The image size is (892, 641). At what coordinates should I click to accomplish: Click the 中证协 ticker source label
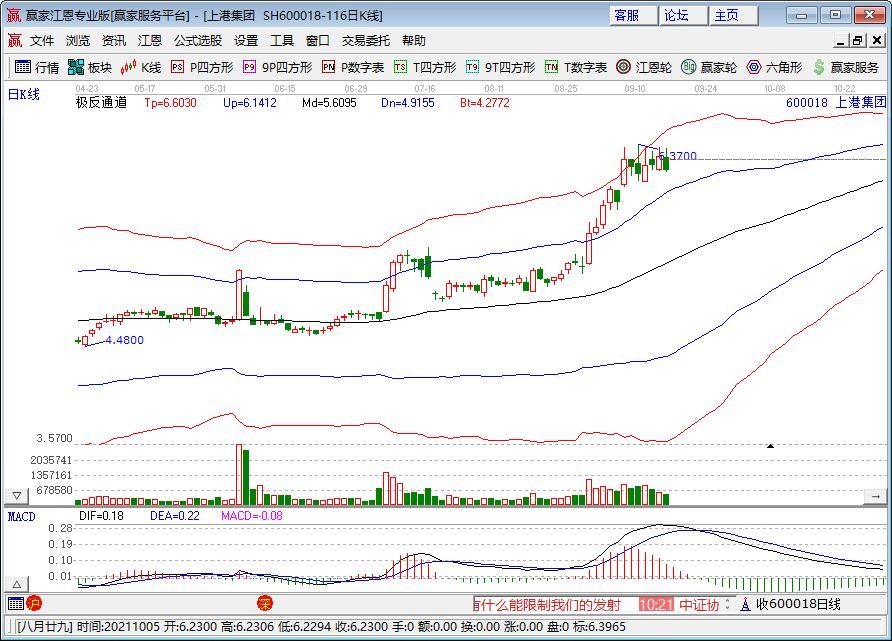pos(699,604)
